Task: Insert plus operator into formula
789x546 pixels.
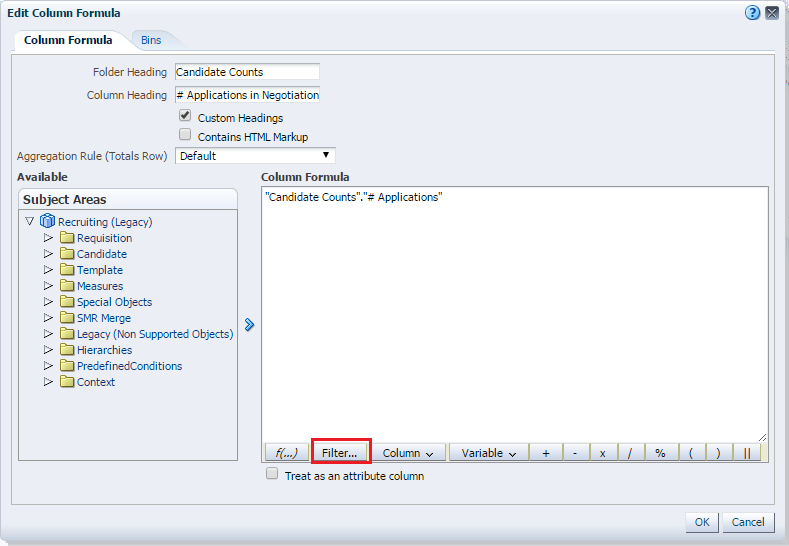Action: tap(546, 453)
